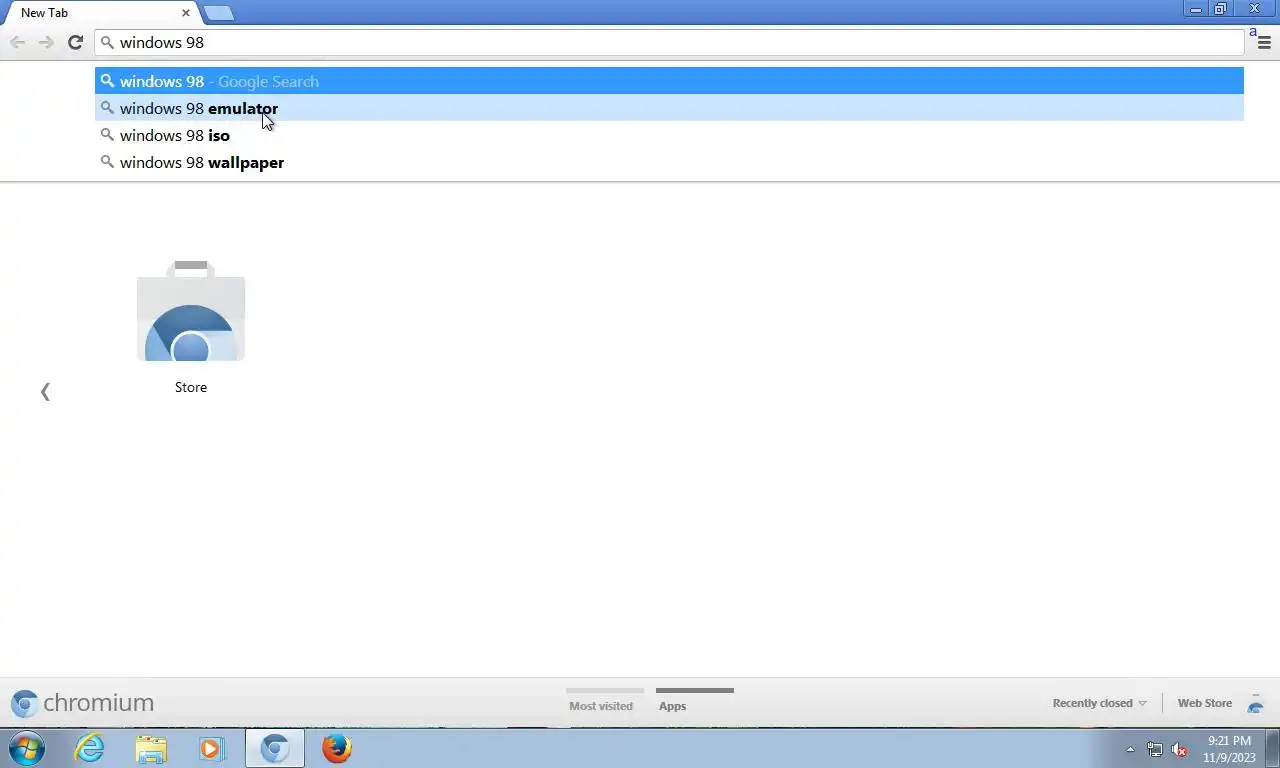Restore down the Chromium window
Viewport: 1280px width, 768px height.
(1220, 9)
